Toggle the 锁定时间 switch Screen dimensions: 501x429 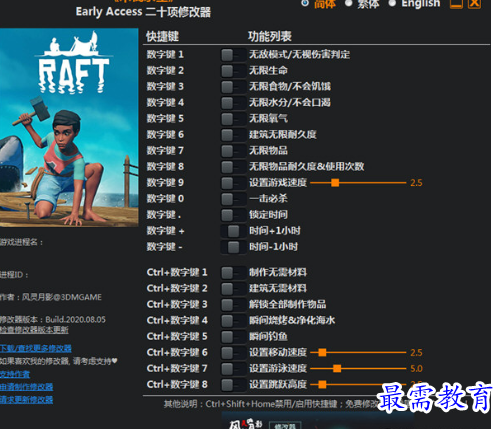click(233, 215)
